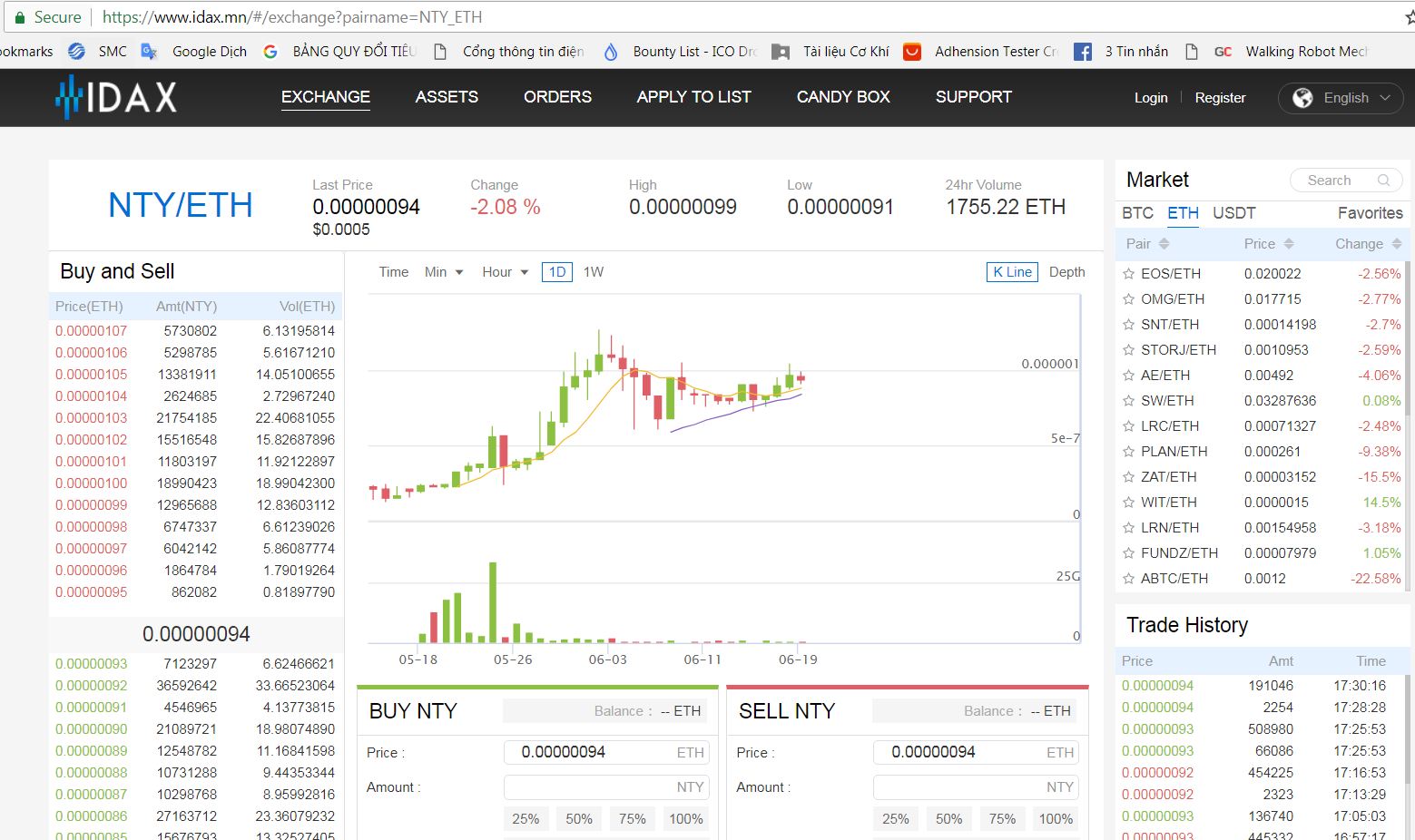Favorite the STORJ/ETH pair star
This screenshot has height=840, width=1415.
pyautogui.click(x=1129, y=349)
